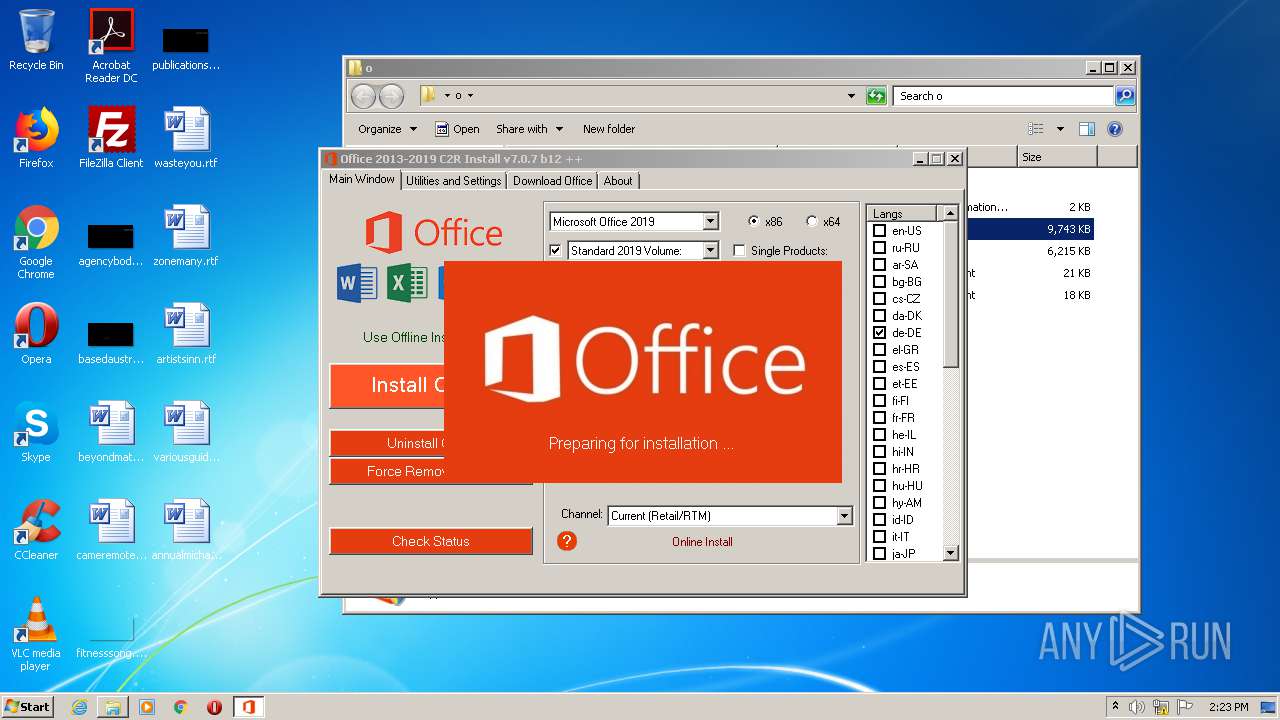Open Windows Explorer taskbar icon
This screenshot has width=1280, height=720.
coord(113,707)
